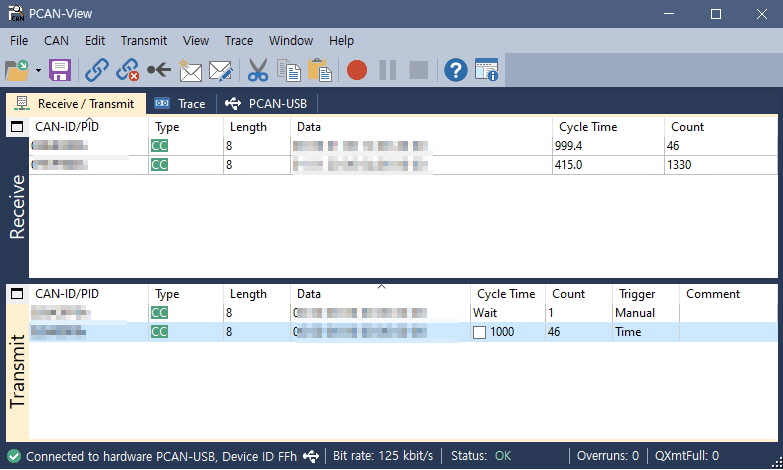Toggle the 1000 cycle time checkbox
This screenshot has height=470, width=783.
click(x=479, y=332)
